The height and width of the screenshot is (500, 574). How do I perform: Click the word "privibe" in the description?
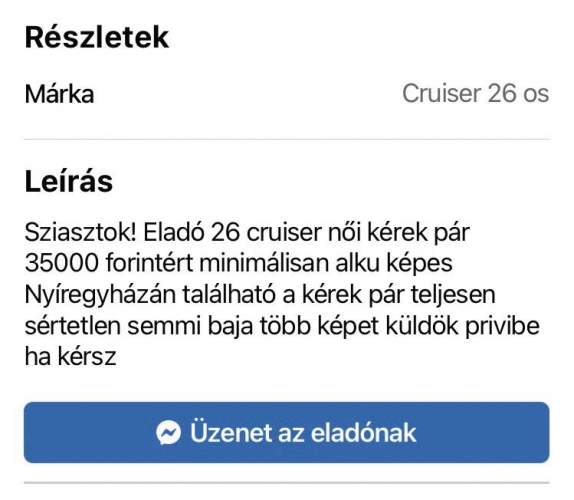click(503, 326)
